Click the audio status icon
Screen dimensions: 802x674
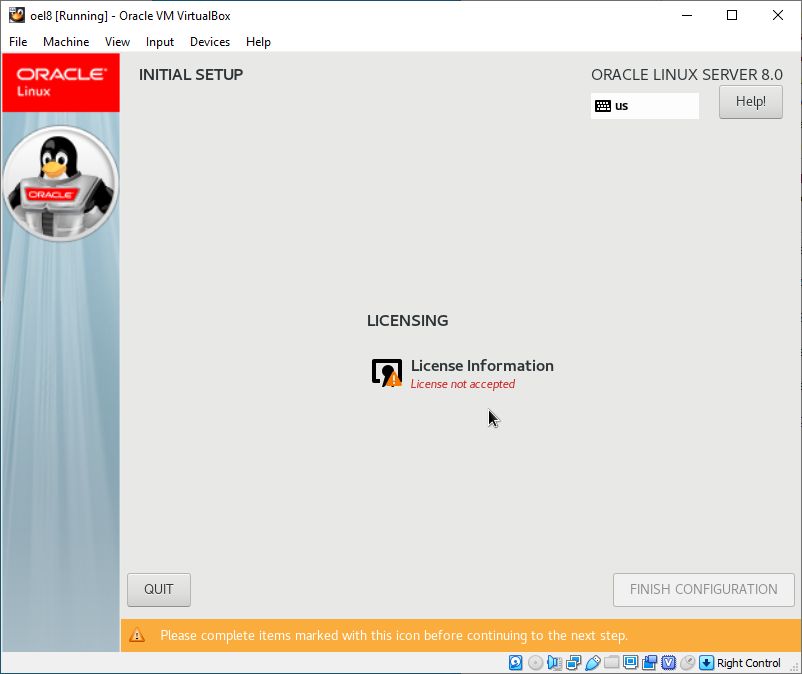click(x=554, y=663)
